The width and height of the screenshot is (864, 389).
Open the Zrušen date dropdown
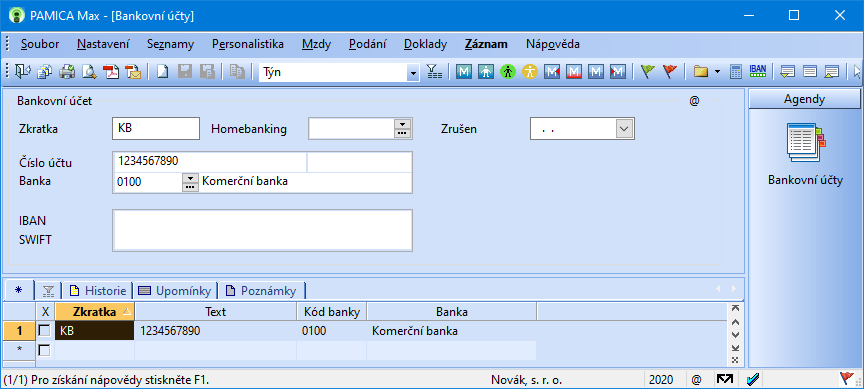click(x=623, y=129)
